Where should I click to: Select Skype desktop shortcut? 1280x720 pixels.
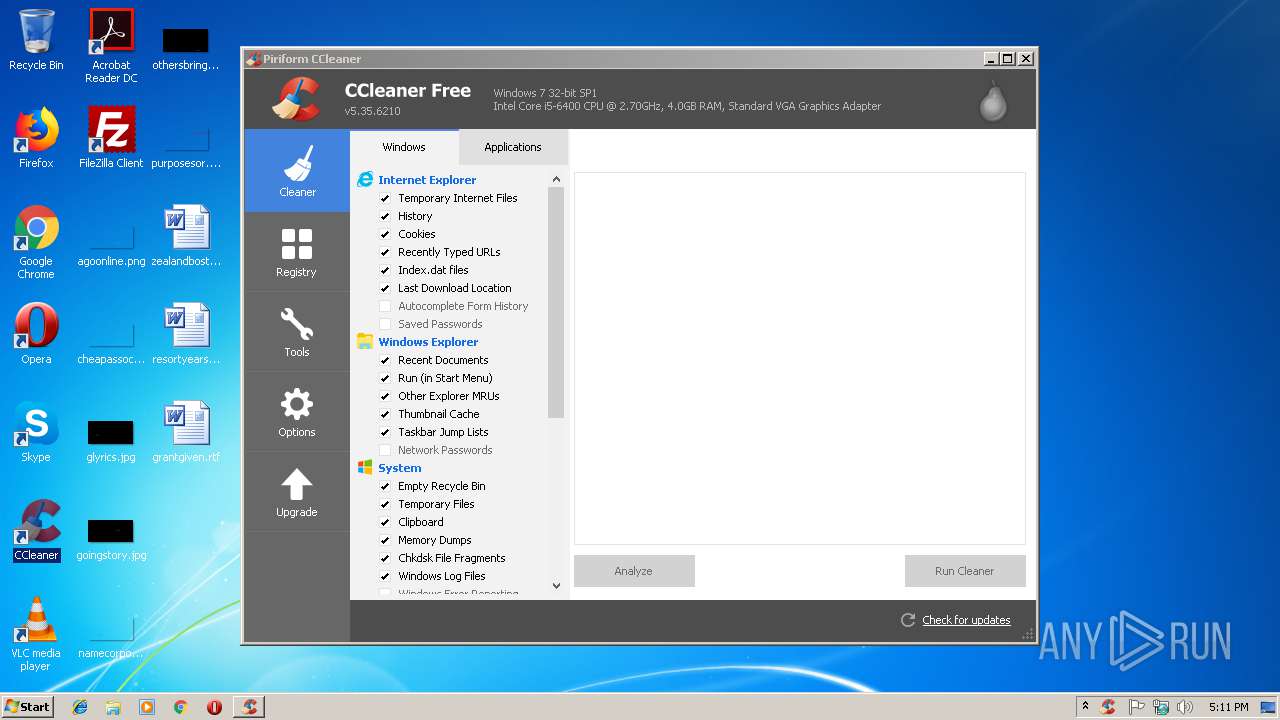coord(36,432)
